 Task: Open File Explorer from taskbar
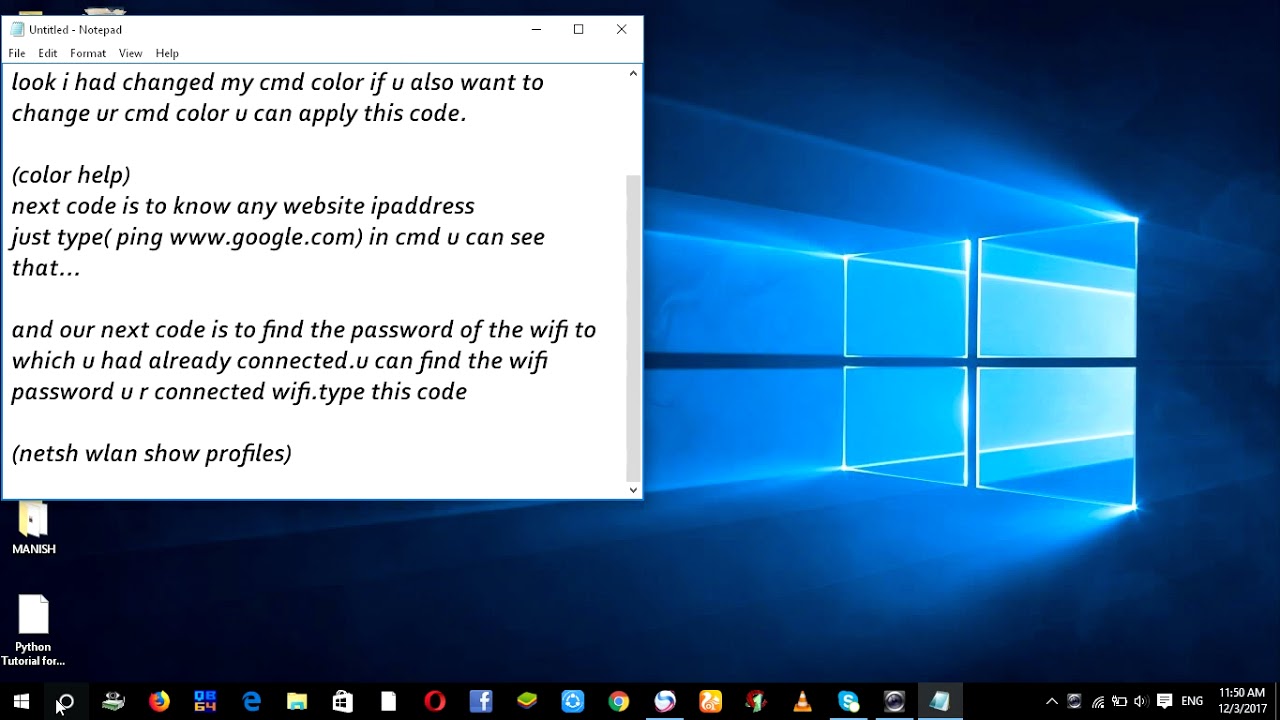coord(297,701)
